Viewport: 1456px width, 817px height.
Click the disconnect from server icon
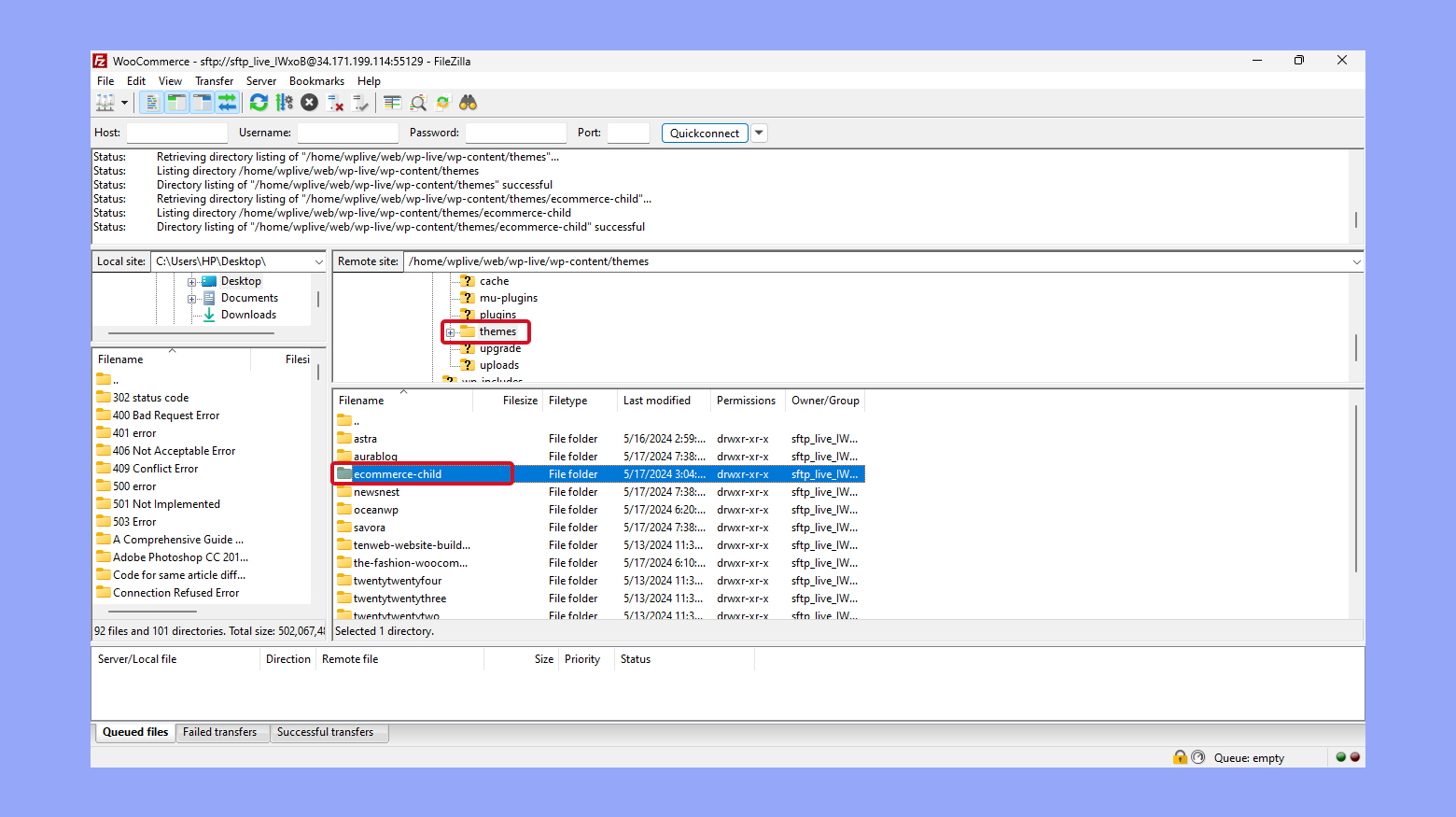335,103
